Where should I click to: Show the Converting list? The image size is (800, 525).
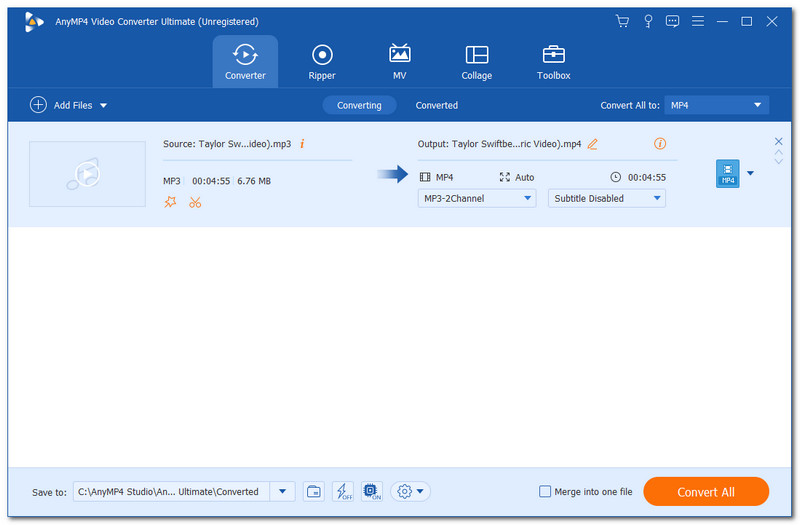[359, 105]
